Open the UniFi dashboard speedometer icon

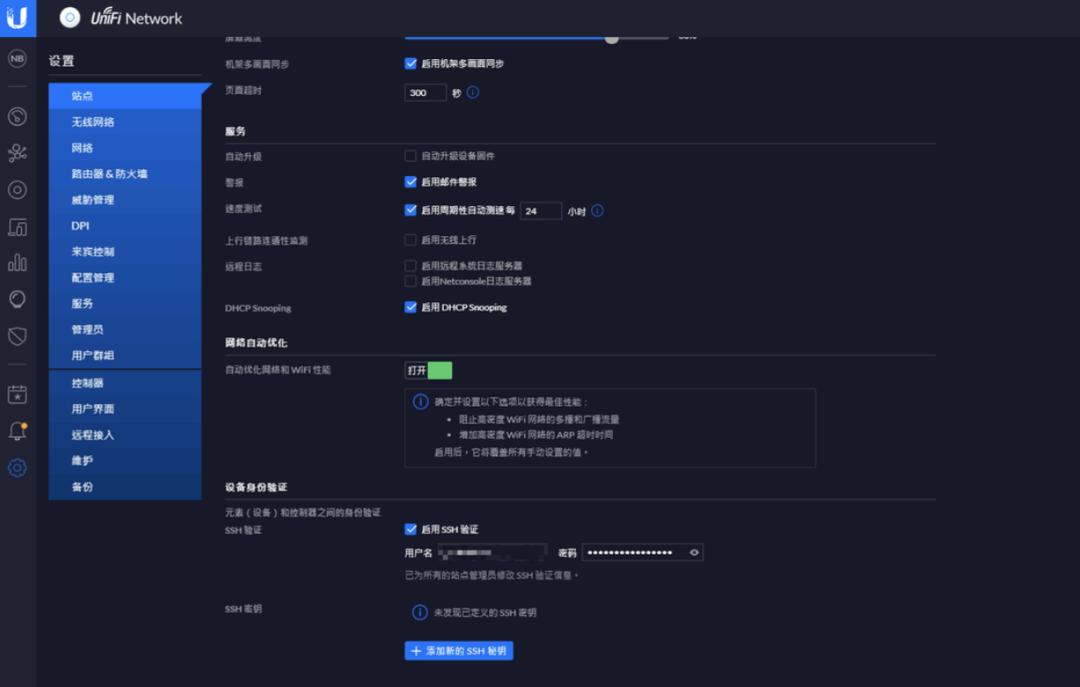(15, 115)
